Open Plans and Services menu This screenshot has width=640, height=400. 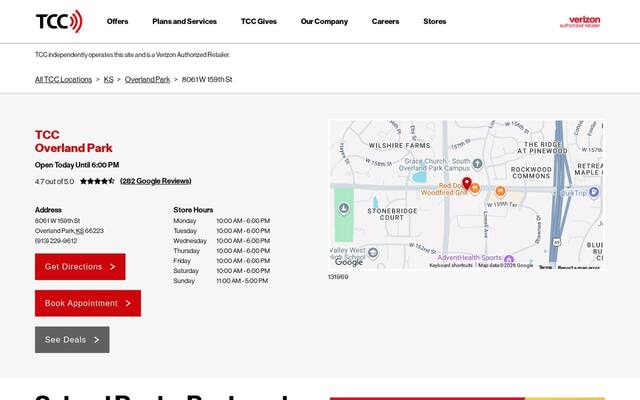pyautogui.click(x=184, y=21)
